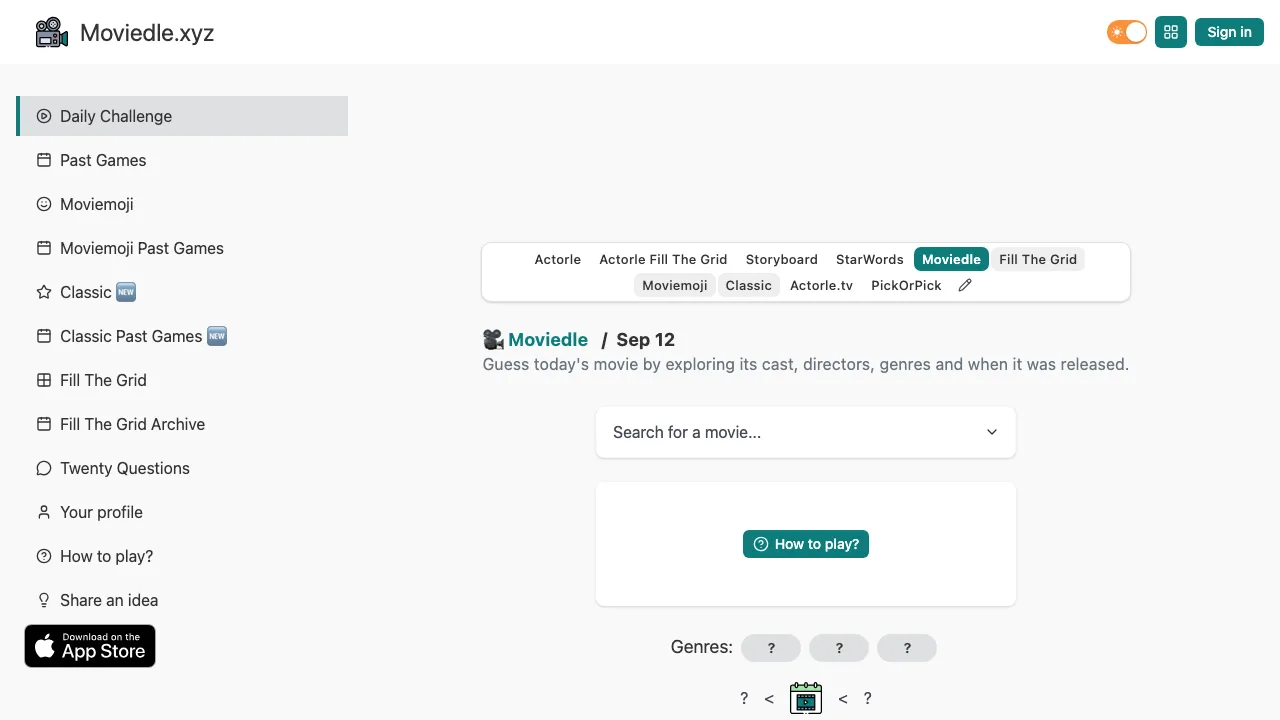
Task: Click the Moviedle heading link
Action: click(548, 340)
